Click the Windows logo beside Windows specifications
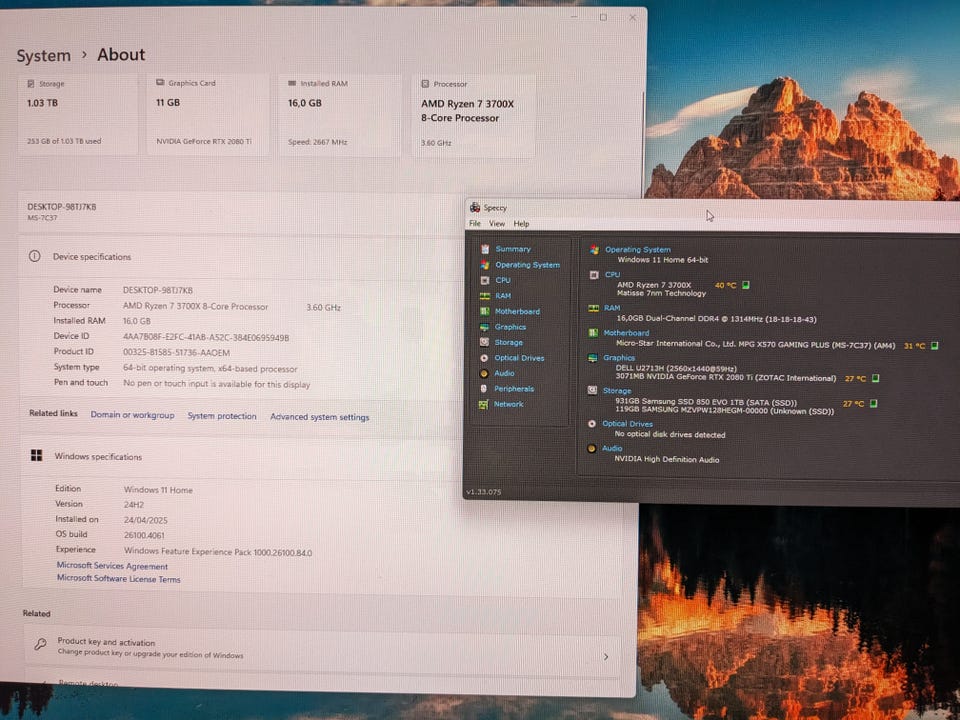The width and height of the screenshot is (960, 720). coord(37,456)
